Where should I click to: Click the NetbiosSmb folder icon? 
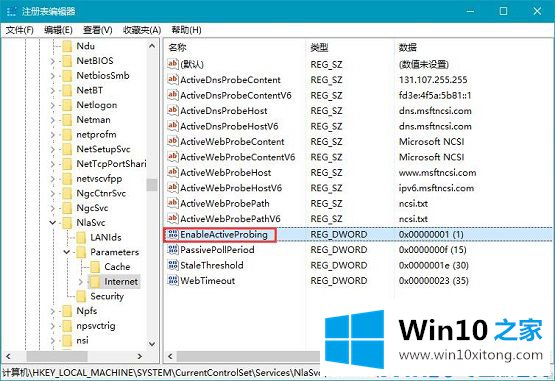pyautogui.click(x=67, y=76)
